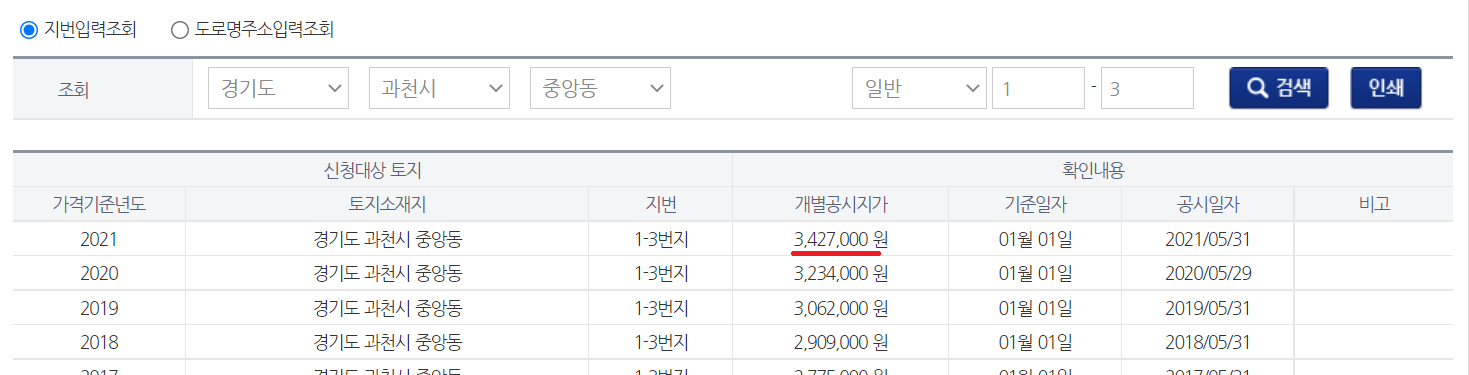Click the 2019/05/31 announcement date
The height and width of the screenshot is (375, 1469).
pos(1208,308)
